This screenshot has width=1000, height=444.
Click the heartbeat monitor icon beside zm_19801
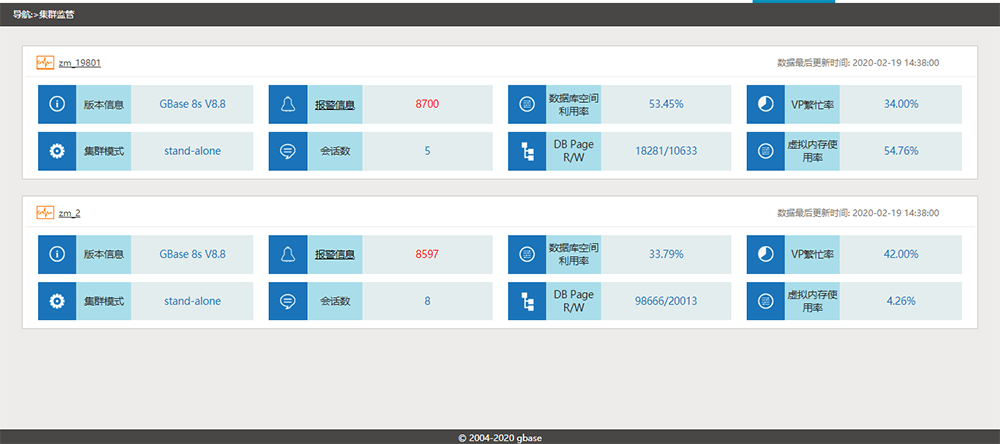pos(45,63)
